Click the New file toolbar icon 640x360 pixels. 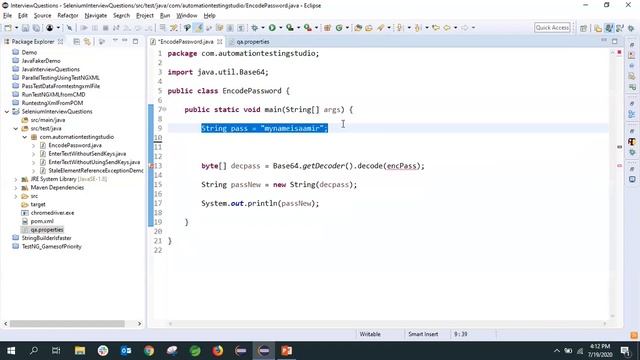[x=8, y=28]
